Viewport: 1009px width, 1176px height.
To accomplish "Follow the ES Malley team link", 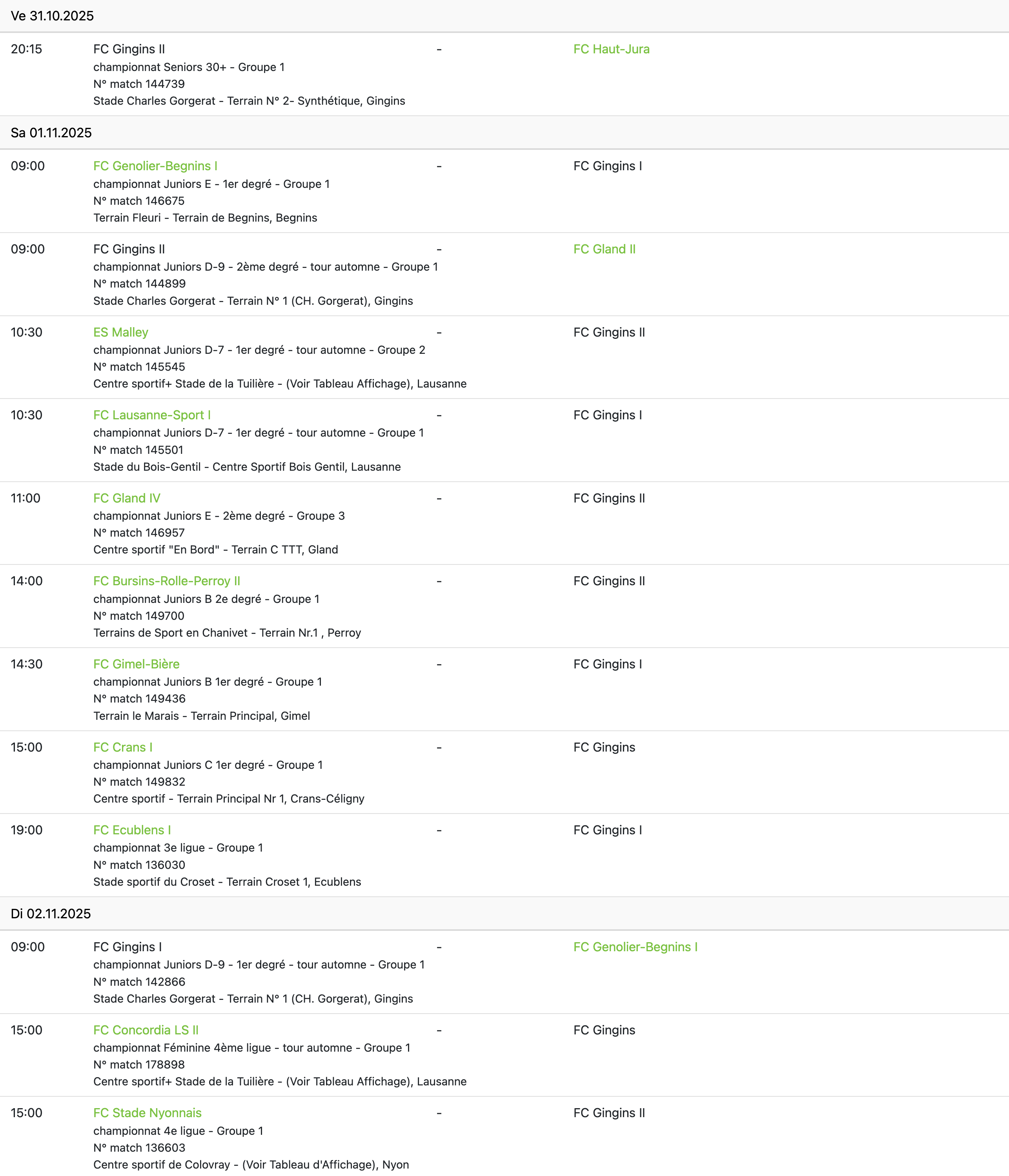I will click(x=120, y=333).
